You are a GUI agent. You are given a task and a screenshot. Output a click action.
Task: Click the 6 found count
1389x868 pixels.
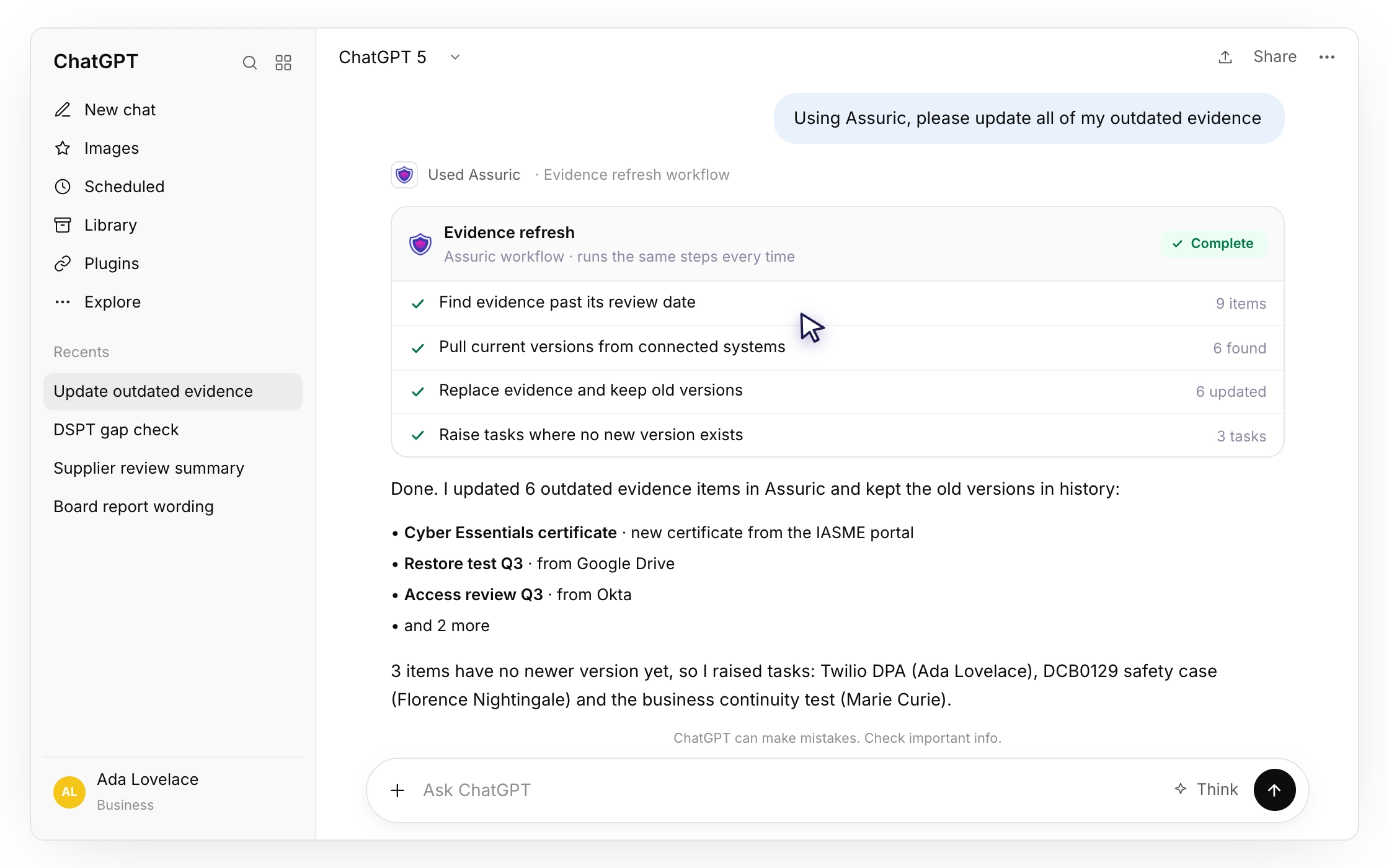[x=1240, y=348]
